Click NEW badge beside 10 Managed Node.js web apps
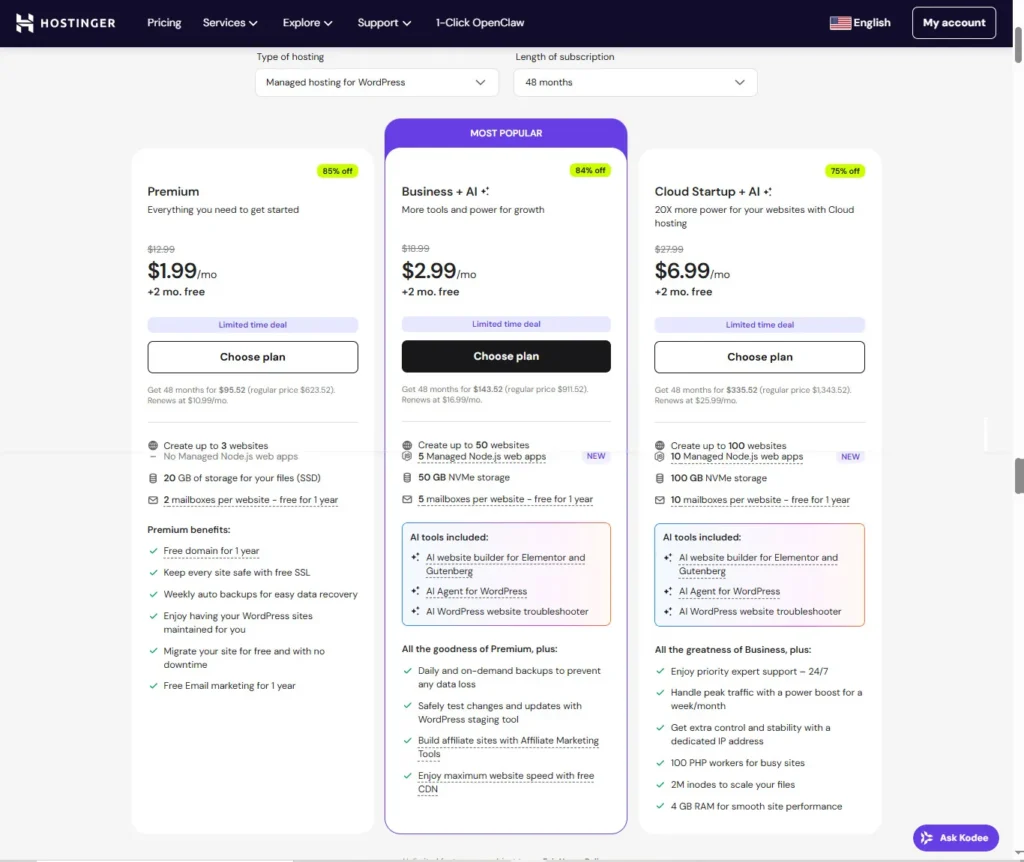Image resolution: width=1024 pixels, height=862 pixels. (x=850, y=456)
